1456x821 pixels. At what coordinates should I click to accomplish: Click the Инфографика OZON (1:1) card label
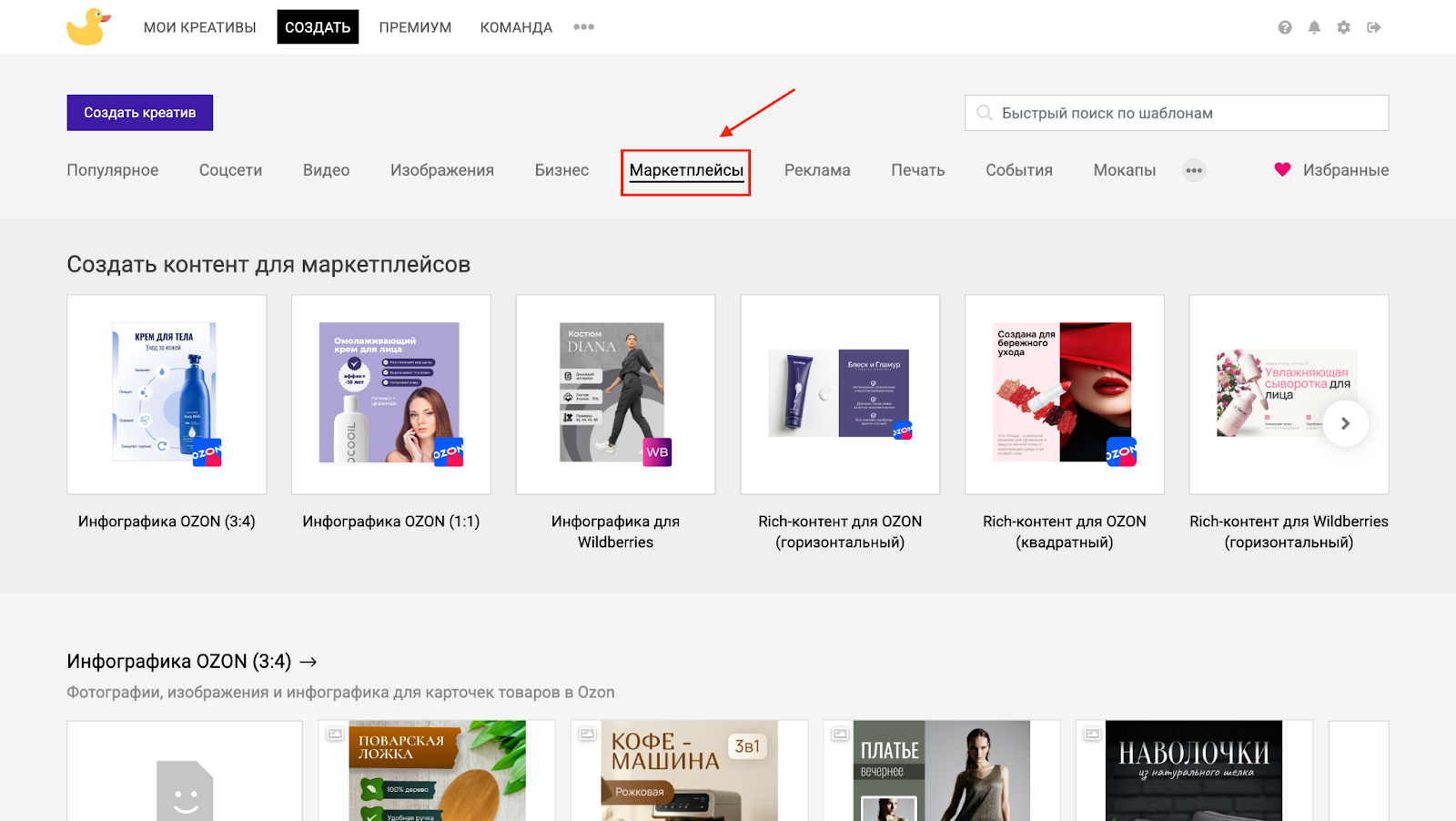pyautogui.click(x=391, y=522)
